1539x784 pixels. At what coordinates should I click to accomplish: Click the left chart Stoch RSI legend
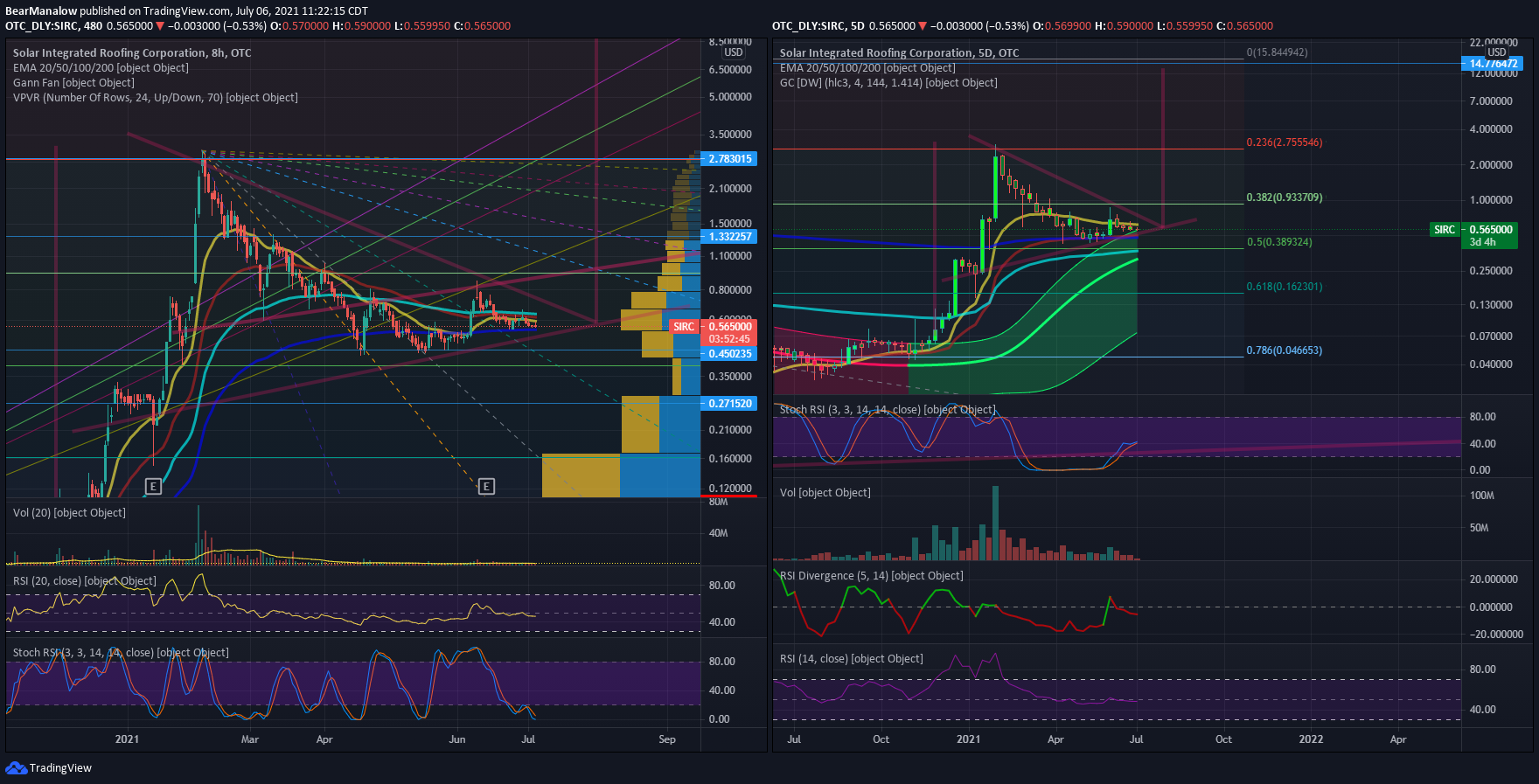point(121,652)
